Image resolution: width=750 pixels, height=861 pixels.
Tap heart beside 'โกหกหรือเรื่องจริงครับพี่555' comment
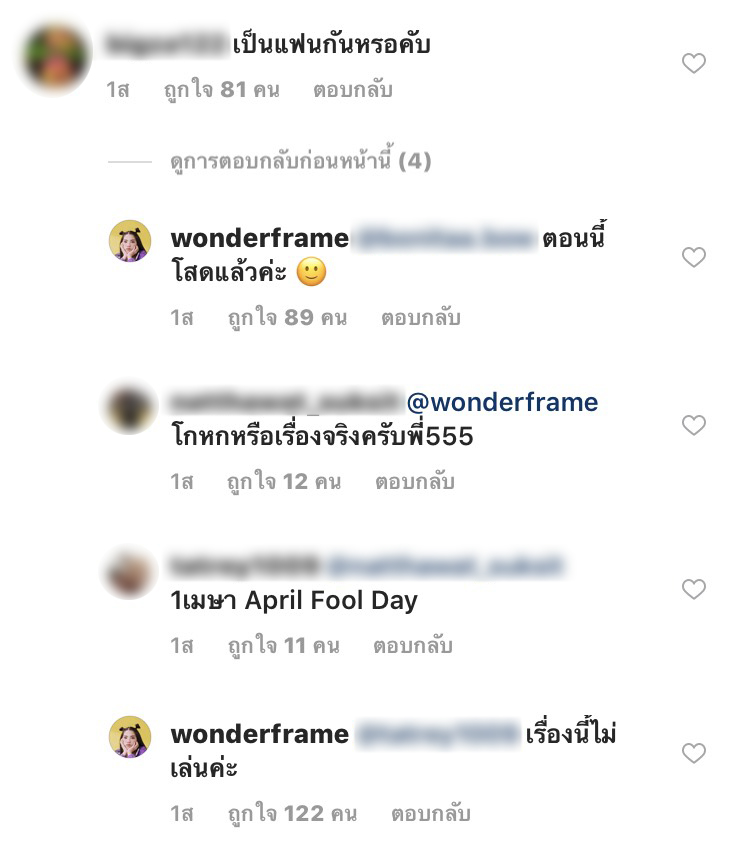click(x=693, y=425)
